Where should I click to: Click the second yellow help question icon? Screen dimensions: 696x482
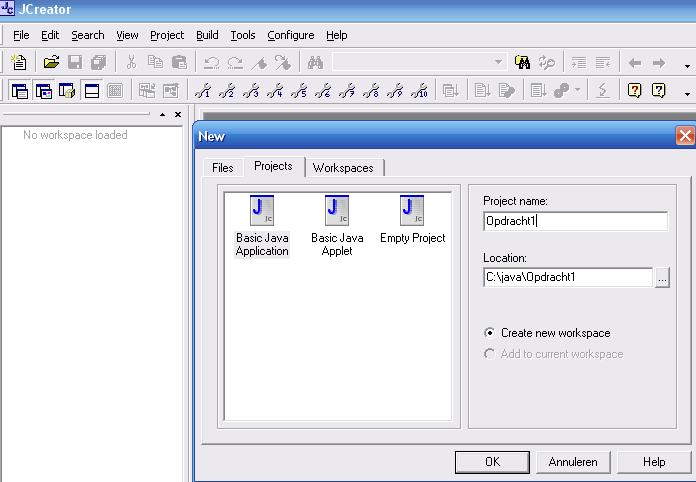pyautogui.click(x=658, y=91)
